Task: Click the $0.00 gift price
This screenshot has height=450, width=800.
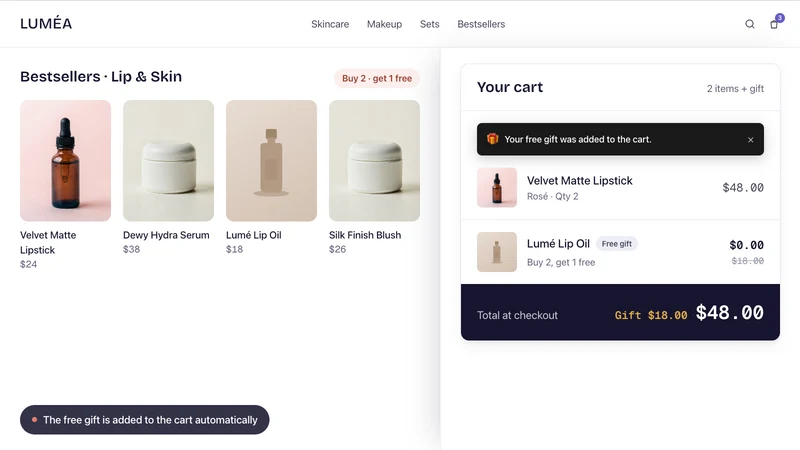Action: [746, 245]
